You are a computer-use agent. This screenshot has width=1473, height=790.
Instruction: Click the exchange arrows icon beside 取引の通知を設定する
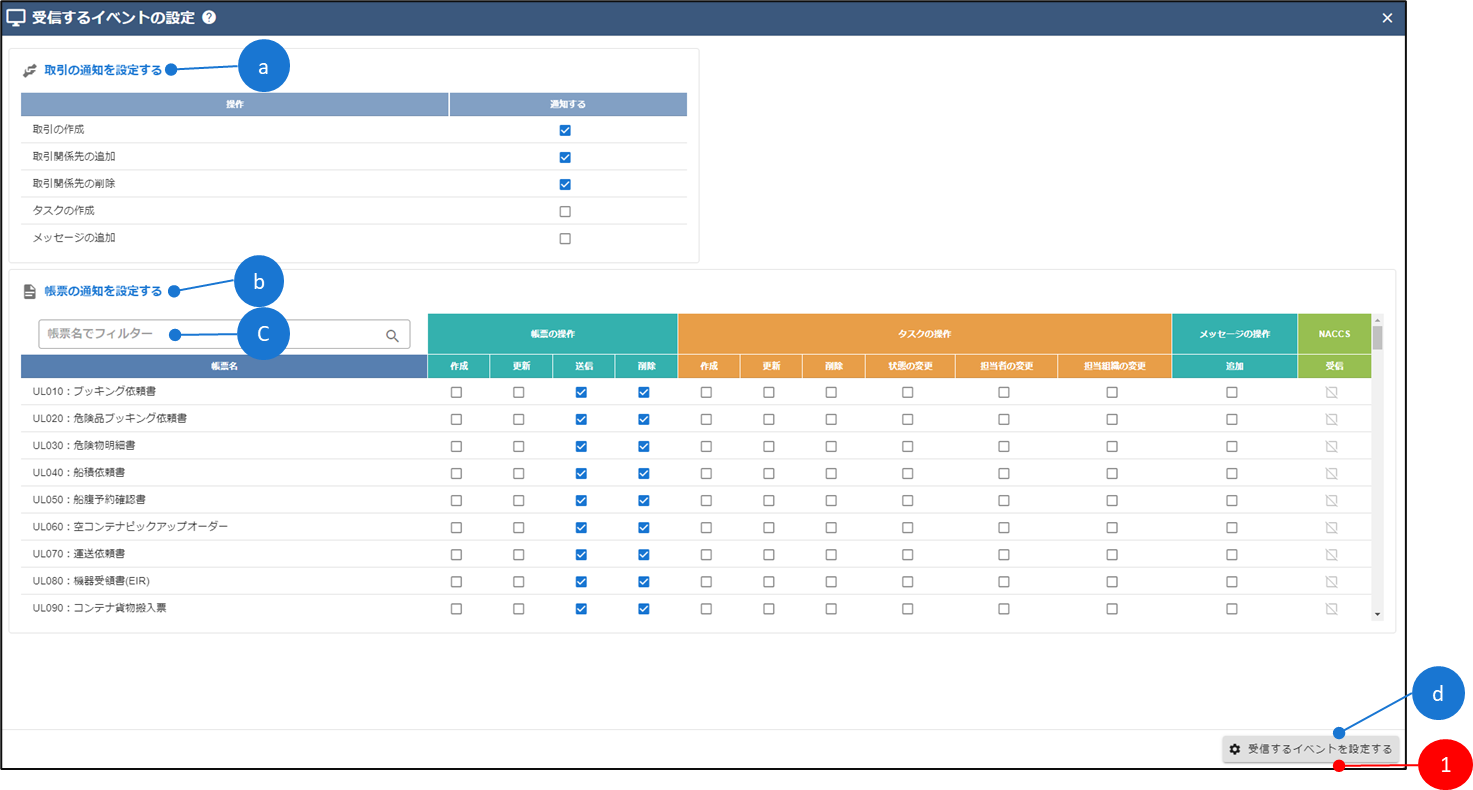point(30,71)
